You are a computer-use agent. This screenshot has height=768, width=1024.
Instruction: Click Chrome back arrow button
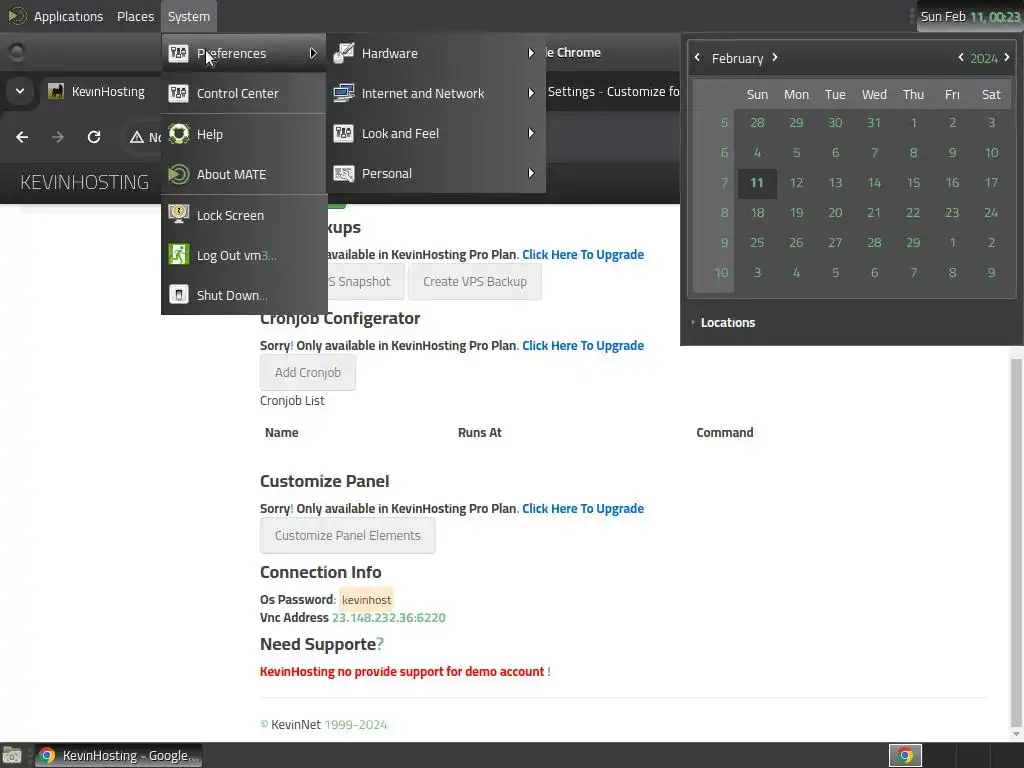22,136
